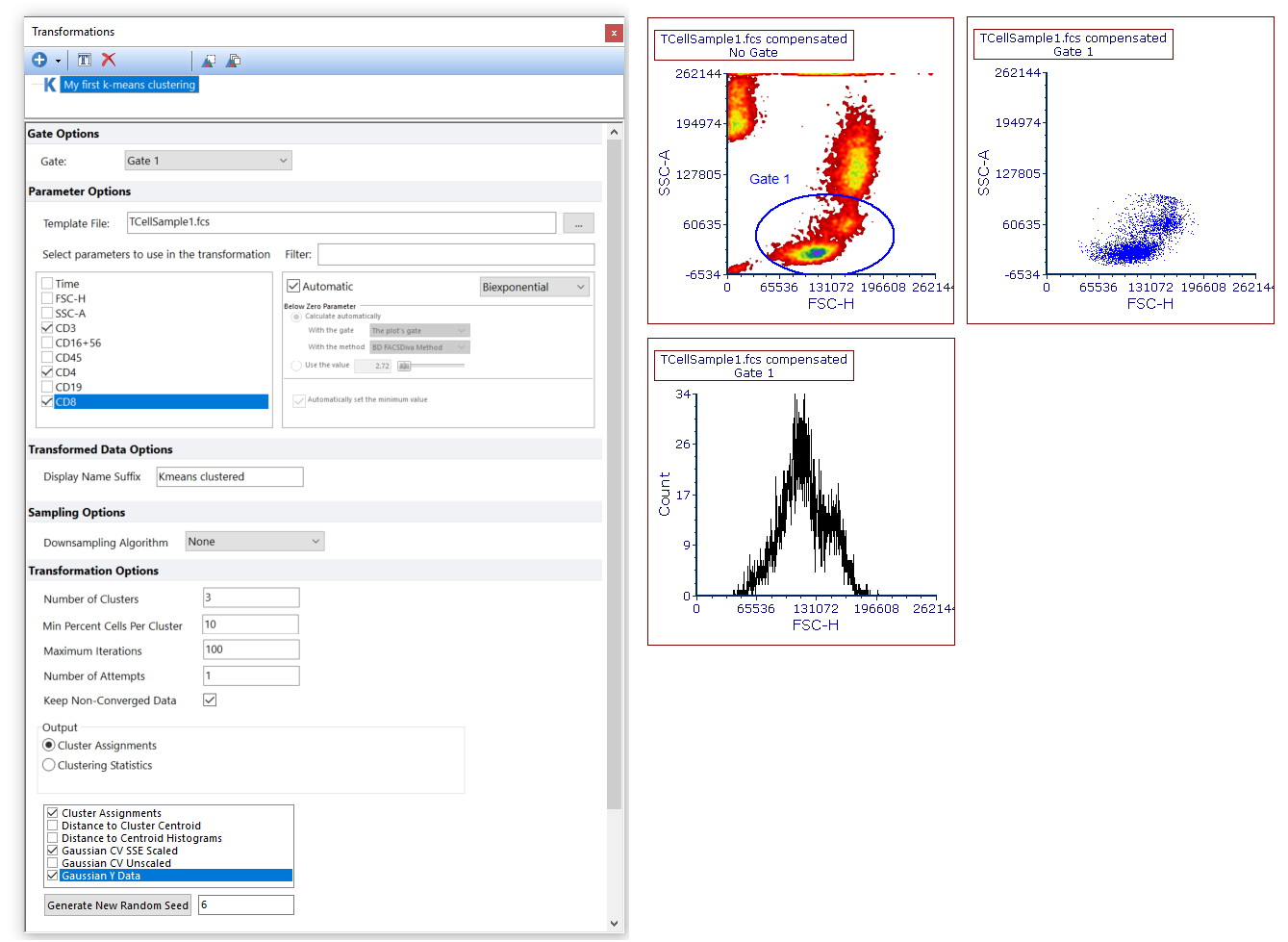Uncheck Gaussian CV SSE Scaled checkbox

click(x=53, y=851)
